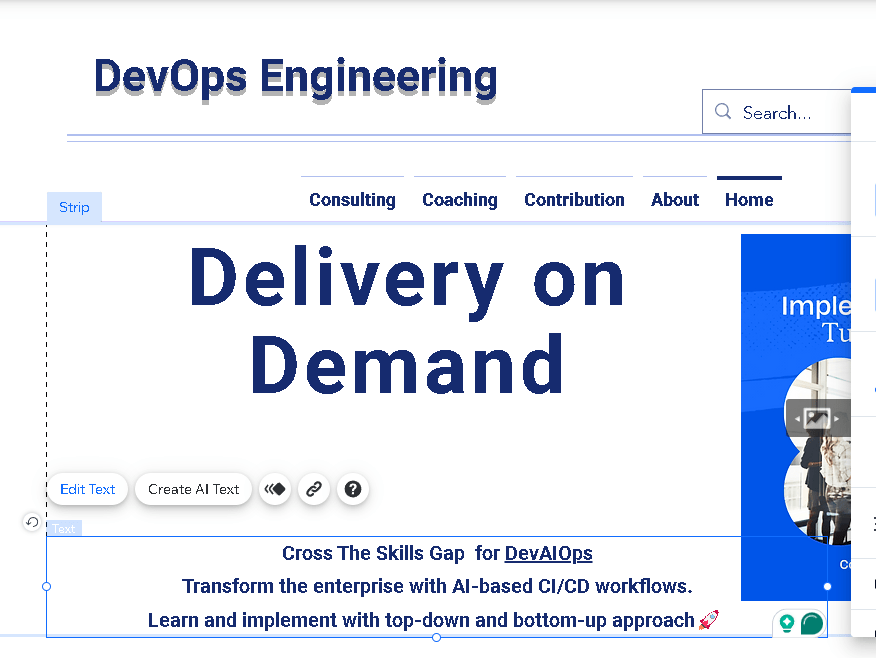Click the DevOps Engineering site title
876x658 pixels.
tap(296, 78)
